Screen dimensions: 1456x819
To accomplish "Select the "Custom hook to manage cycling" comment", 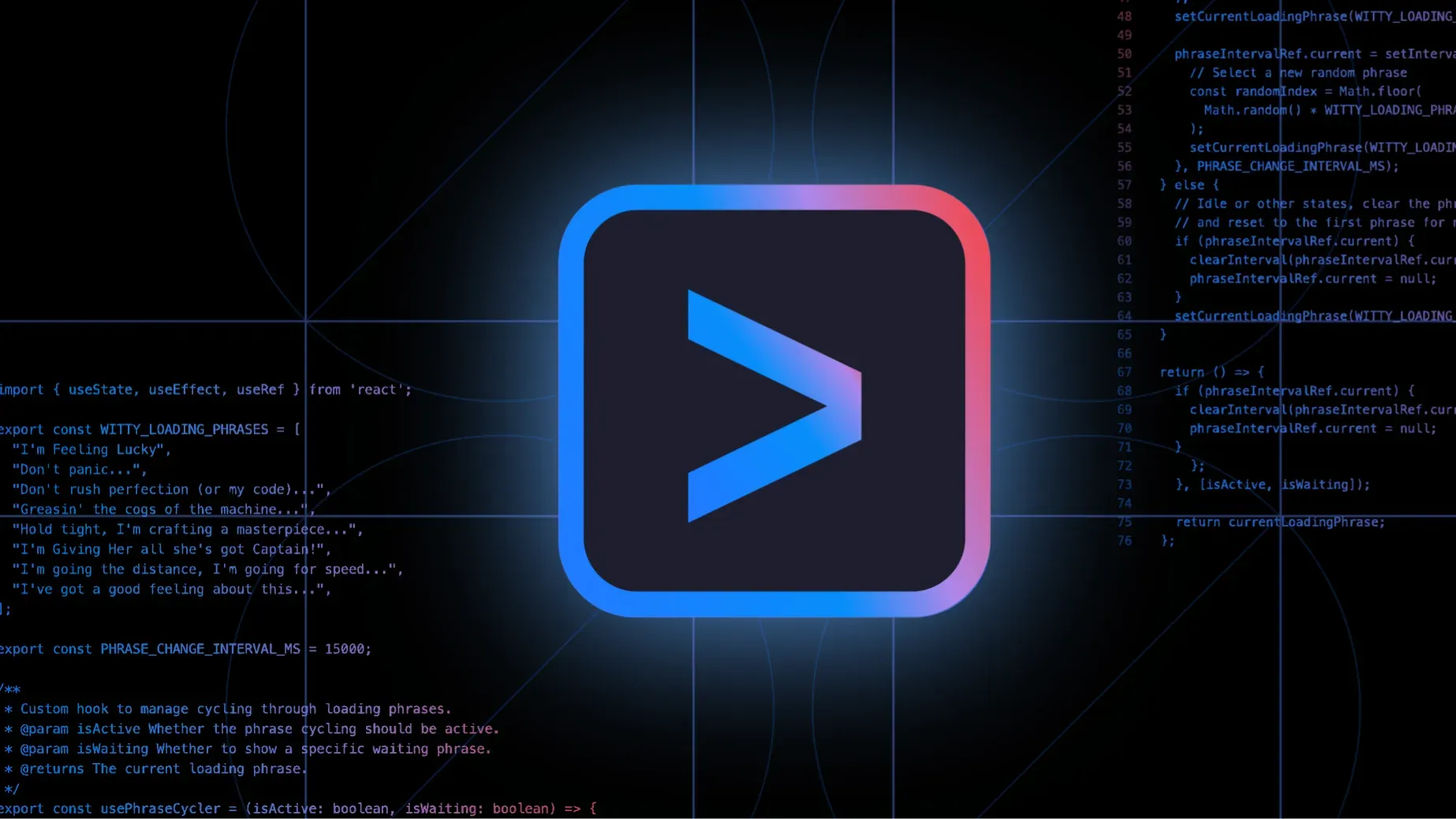I will tap(227, 709).
